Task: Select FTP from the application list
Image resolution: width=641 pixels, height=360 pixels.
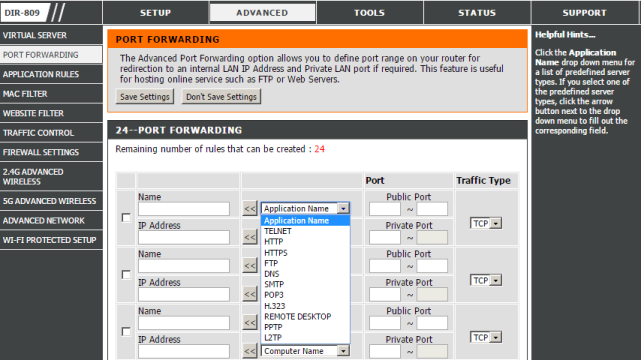Action: click(x=305, y=264)
